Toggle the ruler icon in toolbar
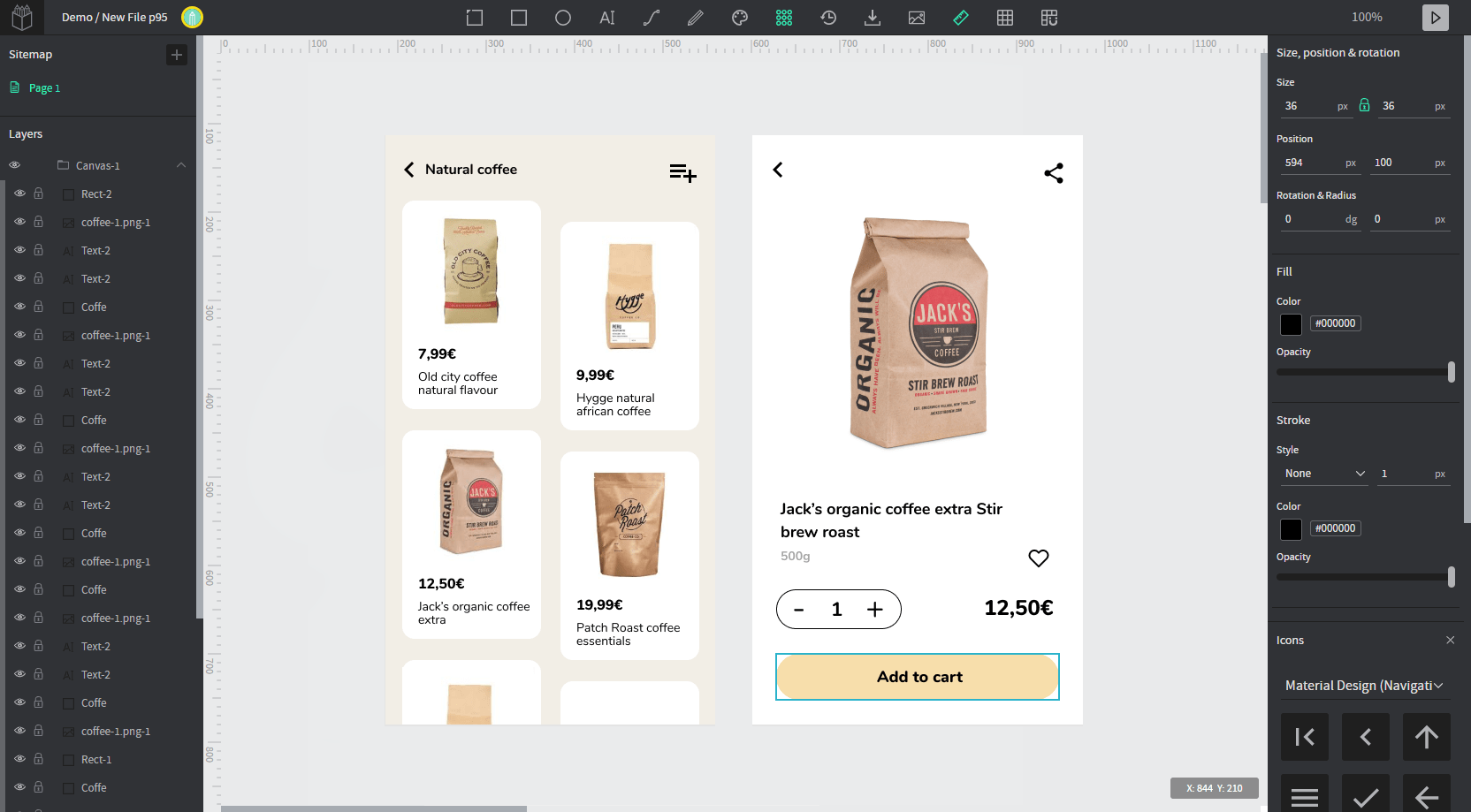 (x=961, y=18)
